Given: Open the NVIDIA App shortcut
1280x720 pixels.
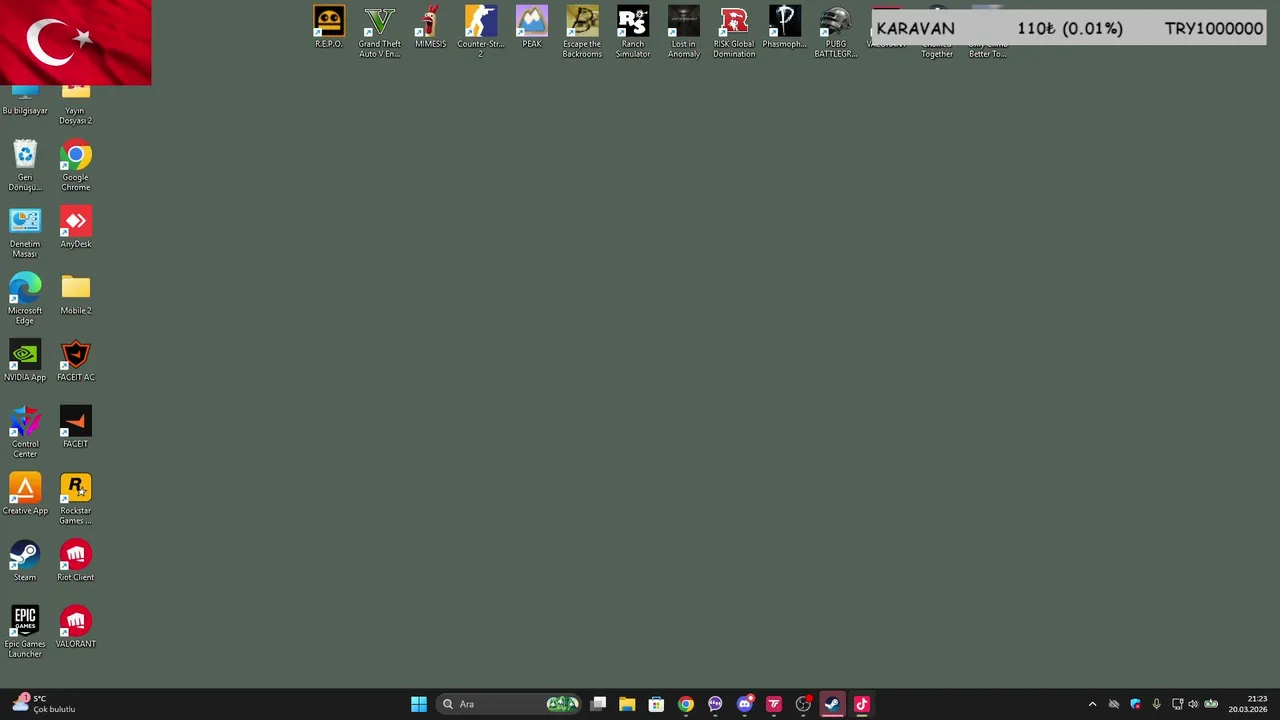Looking at the screenshot, I should (x=25, y=361).
